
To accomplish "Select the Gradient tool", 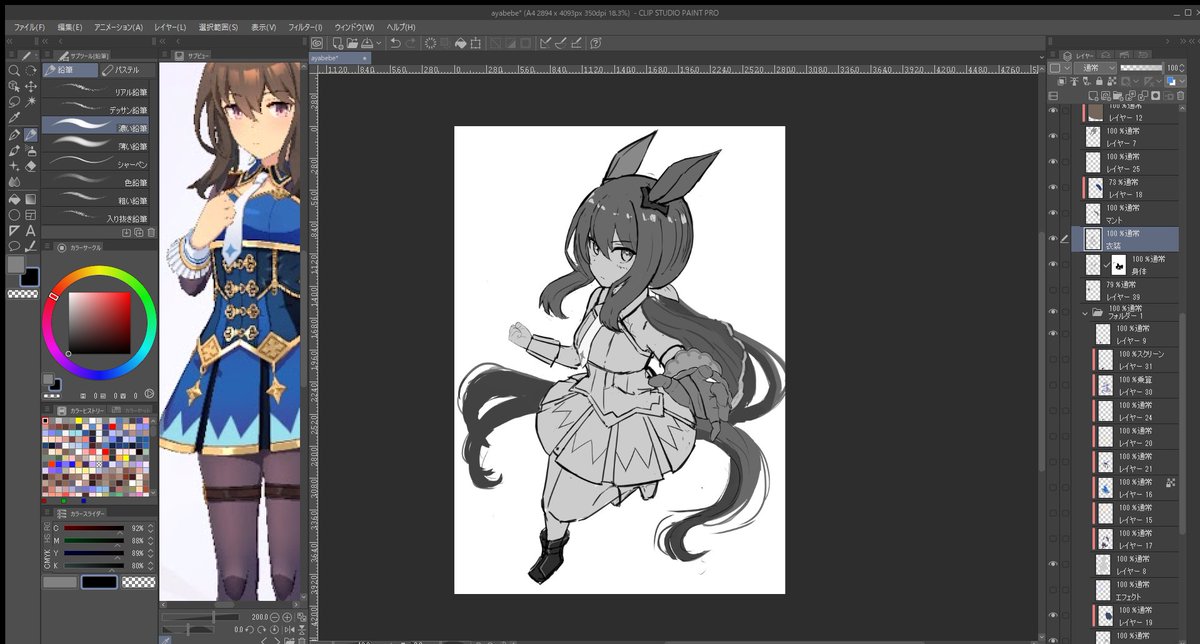I will (x=31, y=199).
